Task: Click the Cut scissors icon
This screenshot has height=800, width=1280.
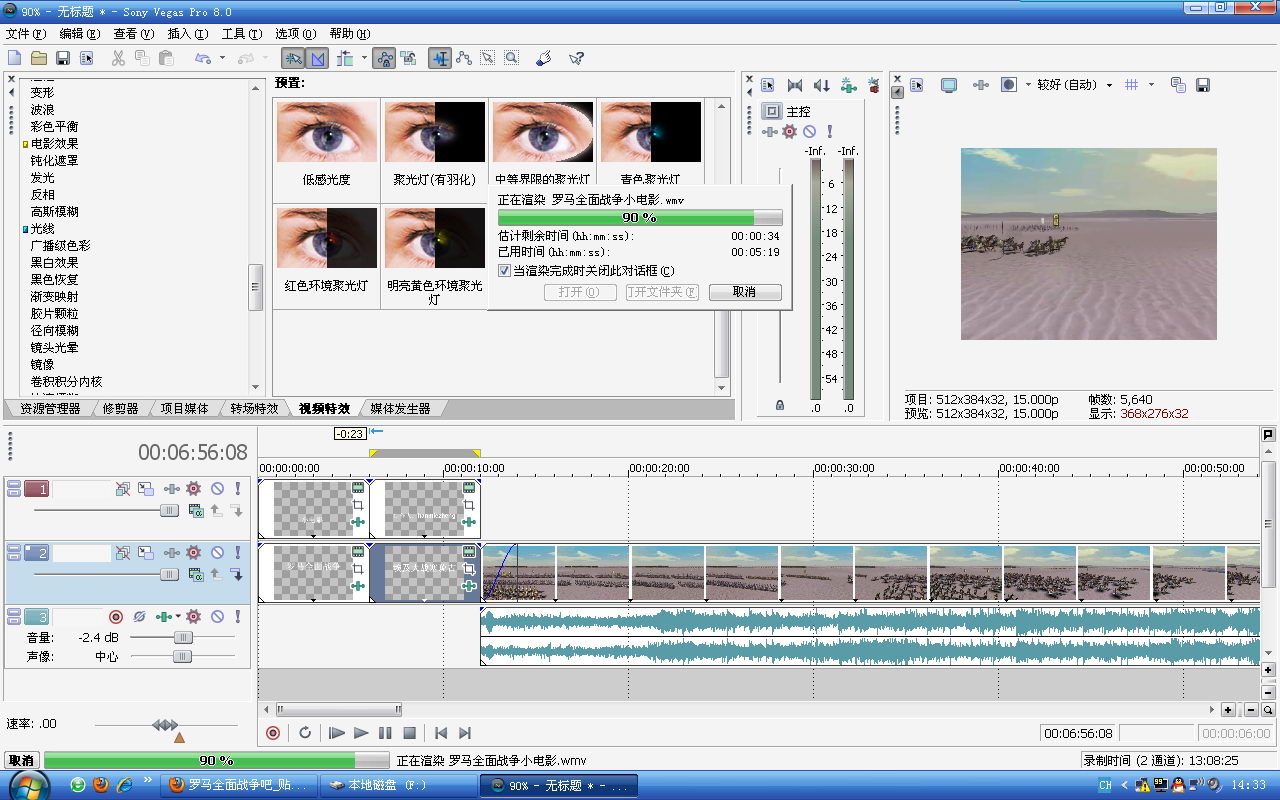Action: [118, 59]
